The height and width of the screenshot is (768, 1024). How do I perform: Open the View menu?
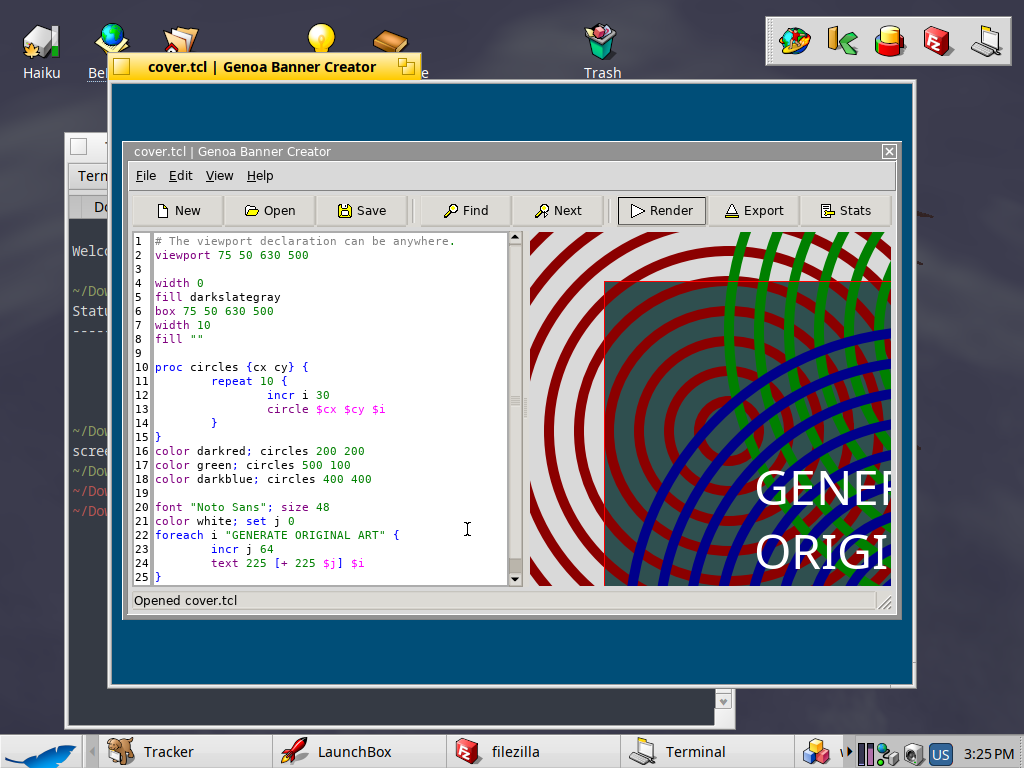click(219, 176)
